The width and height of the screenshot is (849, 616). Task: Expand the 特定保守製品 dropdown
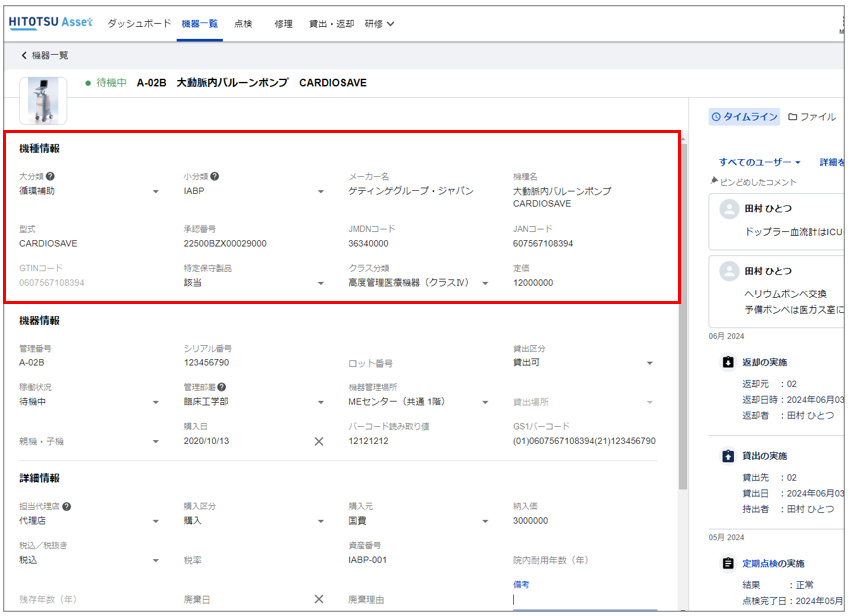pos(254,283)
